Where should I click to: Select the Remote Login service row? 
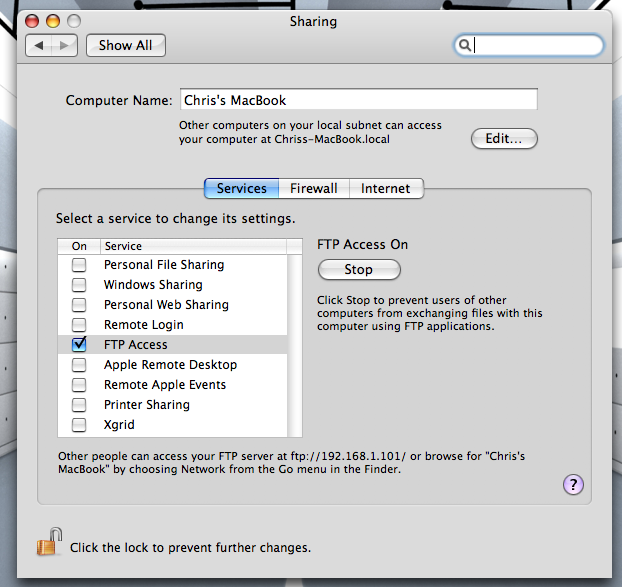173,324
